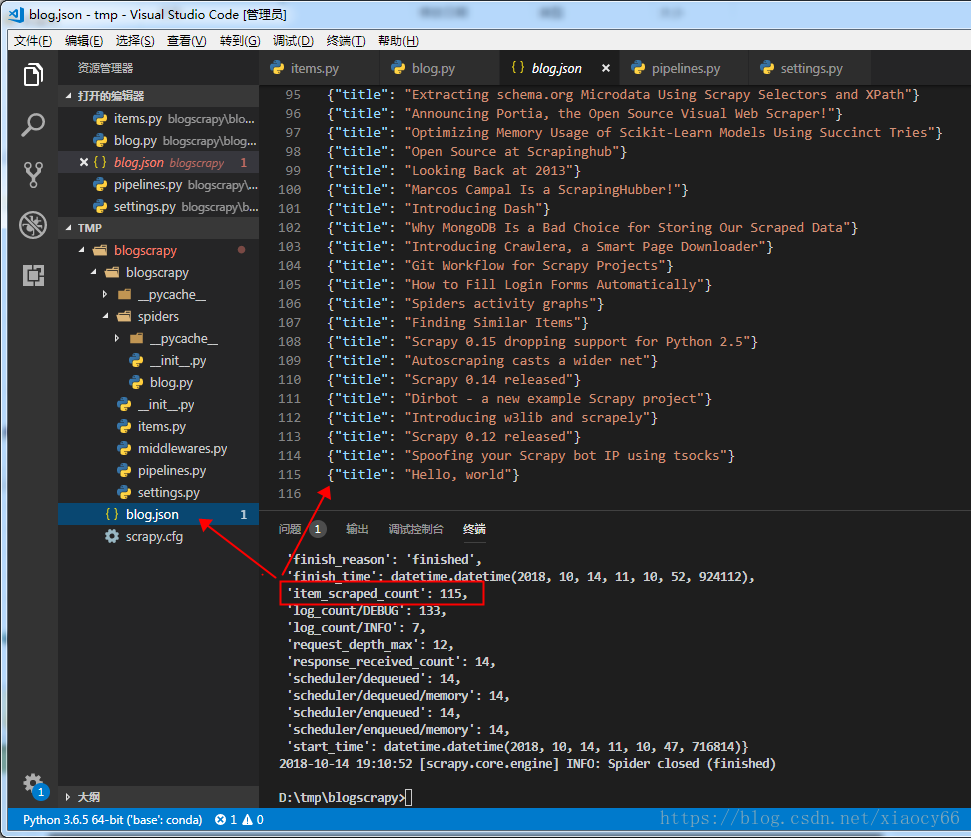Collapse the open editors section

pyautogui.click(x=69, y=96)
